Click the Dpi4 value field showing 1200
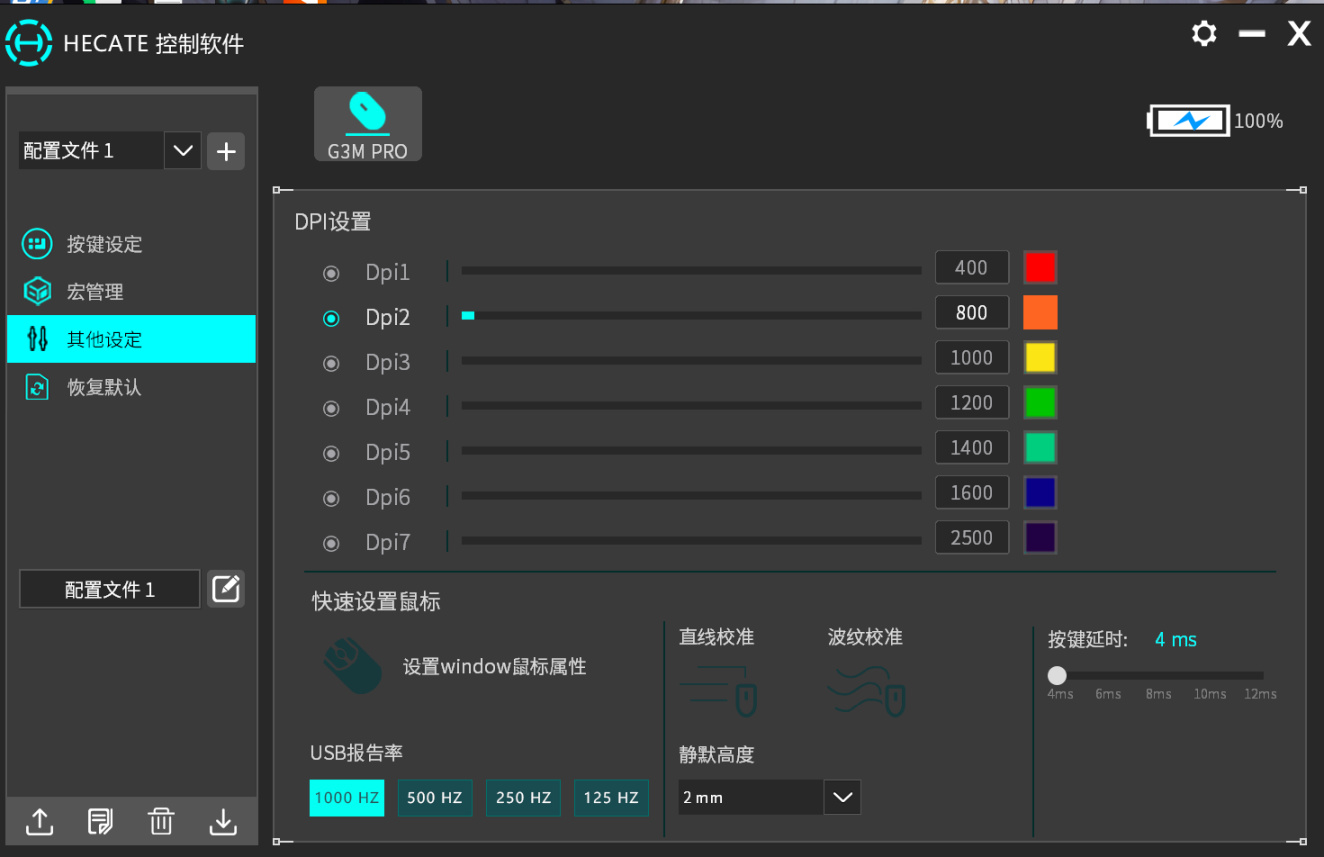The image size is (1324, 857). pyautogui.click(x=971, y=403)
